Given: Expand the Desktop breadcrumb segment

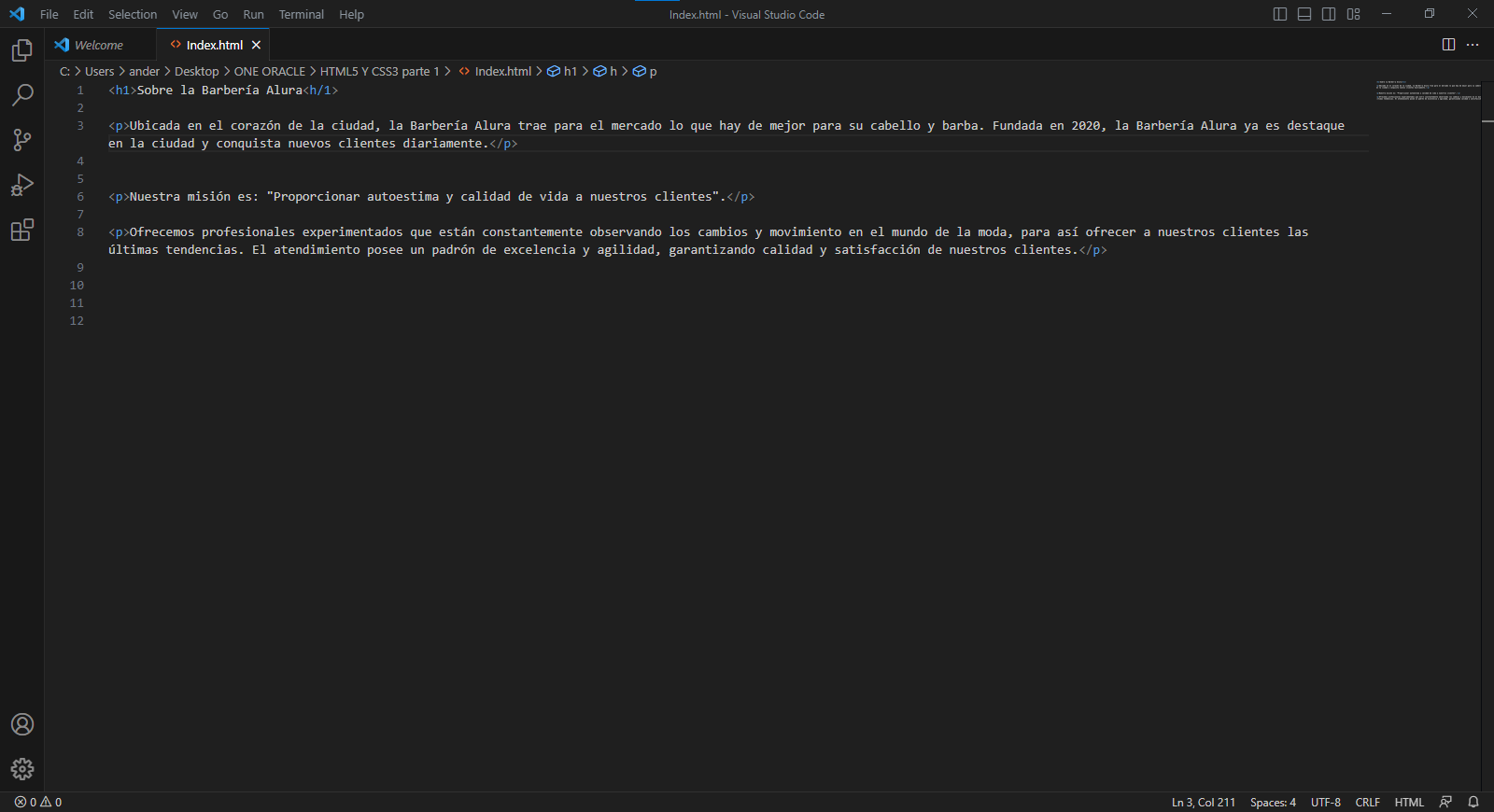Looking at the screenshot, I should (x=197, y=71).
